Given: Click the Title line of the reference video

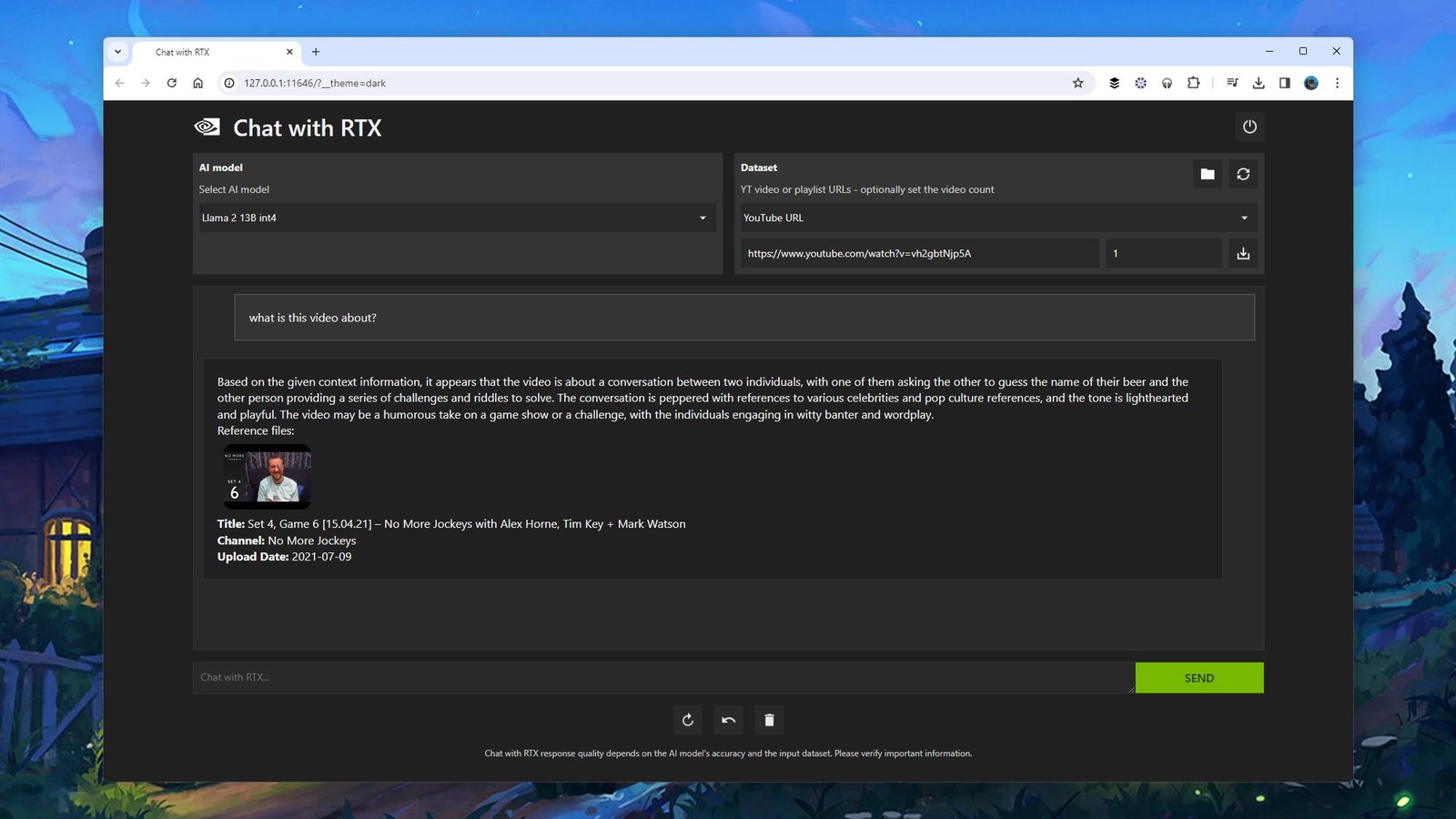Looking at the screenshot, I should tap(451, 524).
